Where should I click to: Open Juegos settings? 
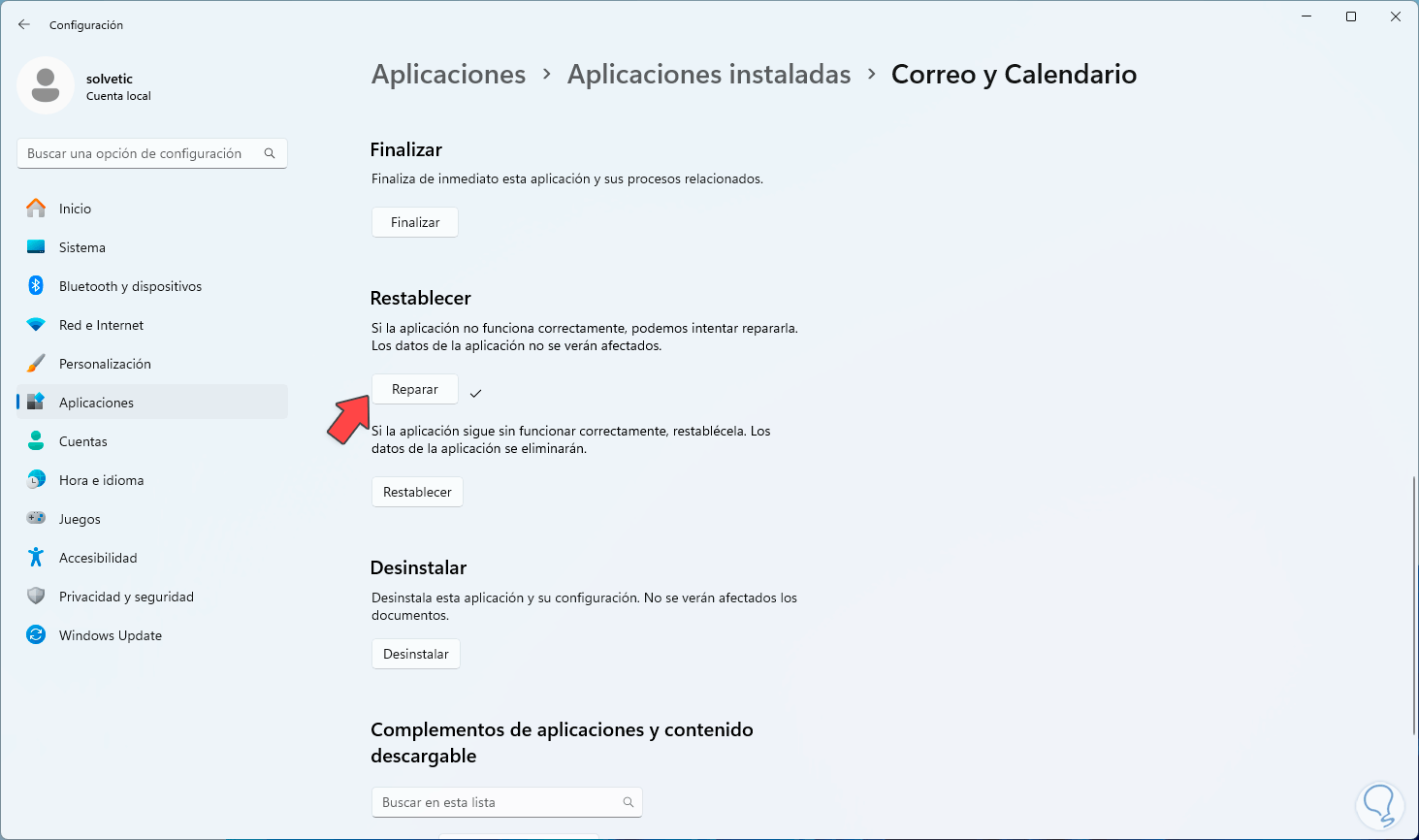(152, 519)
